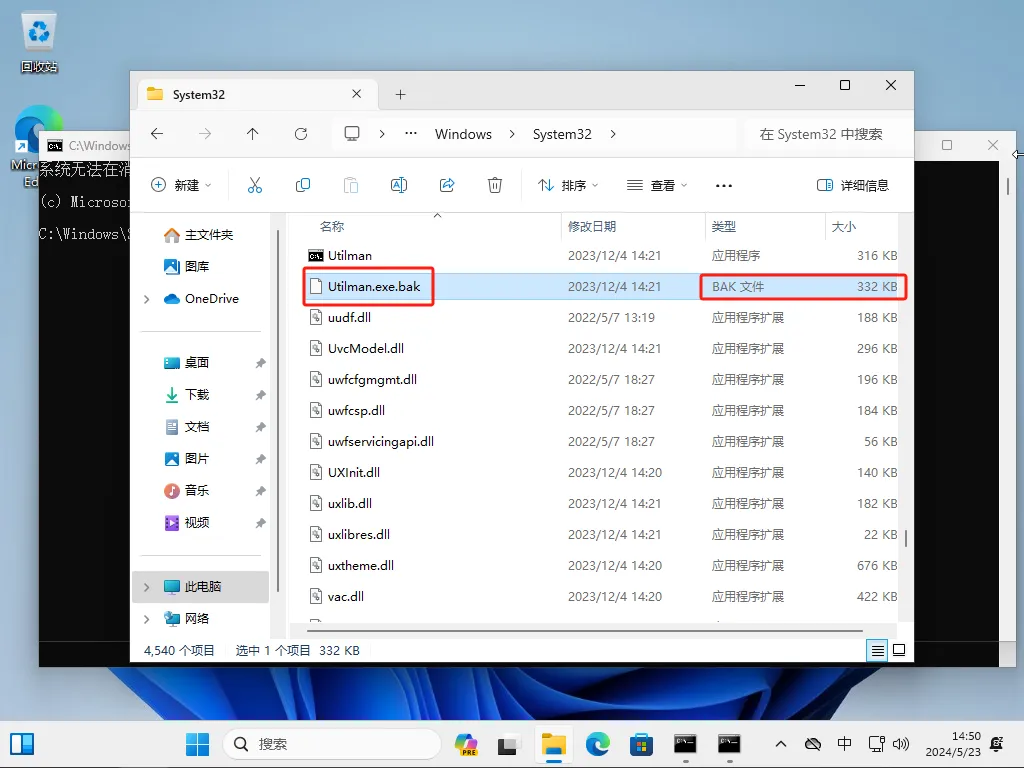Go up one folder level
The height and width of the screenshot is (768, 1024).
pyautogui.click(x=253, y=134)
